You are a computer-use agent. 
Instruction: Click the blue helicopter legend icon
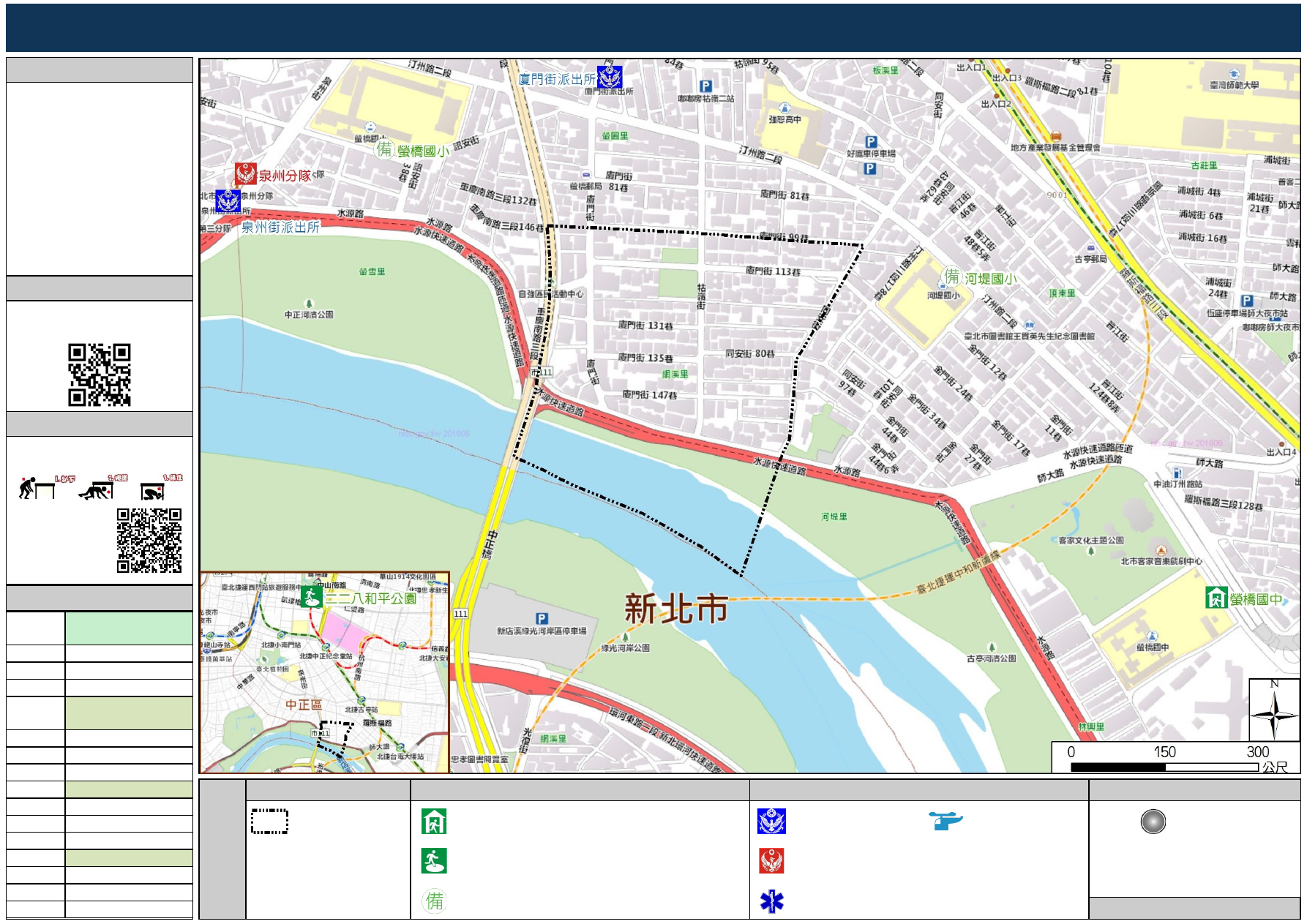945,820
